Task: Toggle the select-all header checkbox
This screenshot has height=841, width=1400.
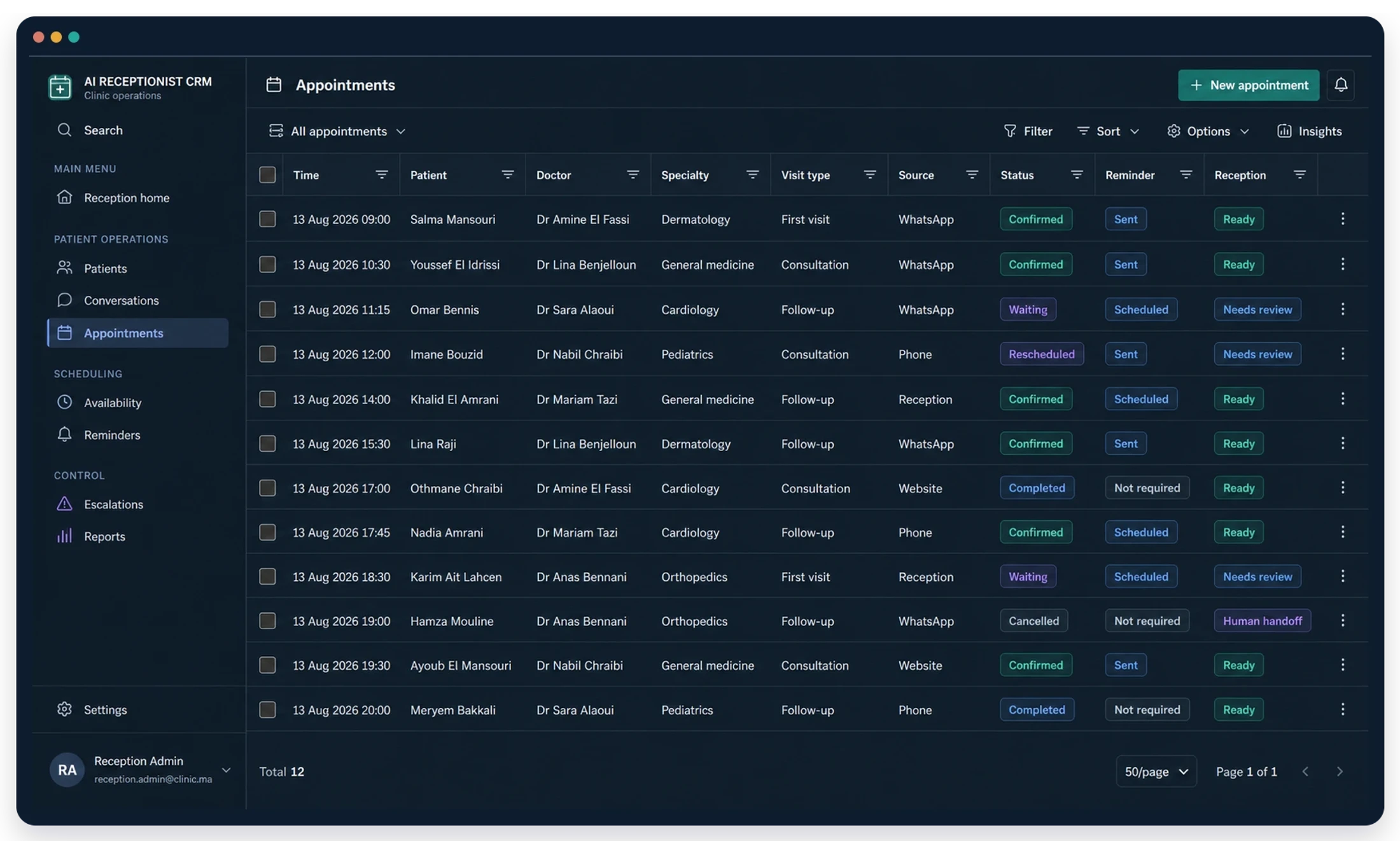Action: click(267, 174)
